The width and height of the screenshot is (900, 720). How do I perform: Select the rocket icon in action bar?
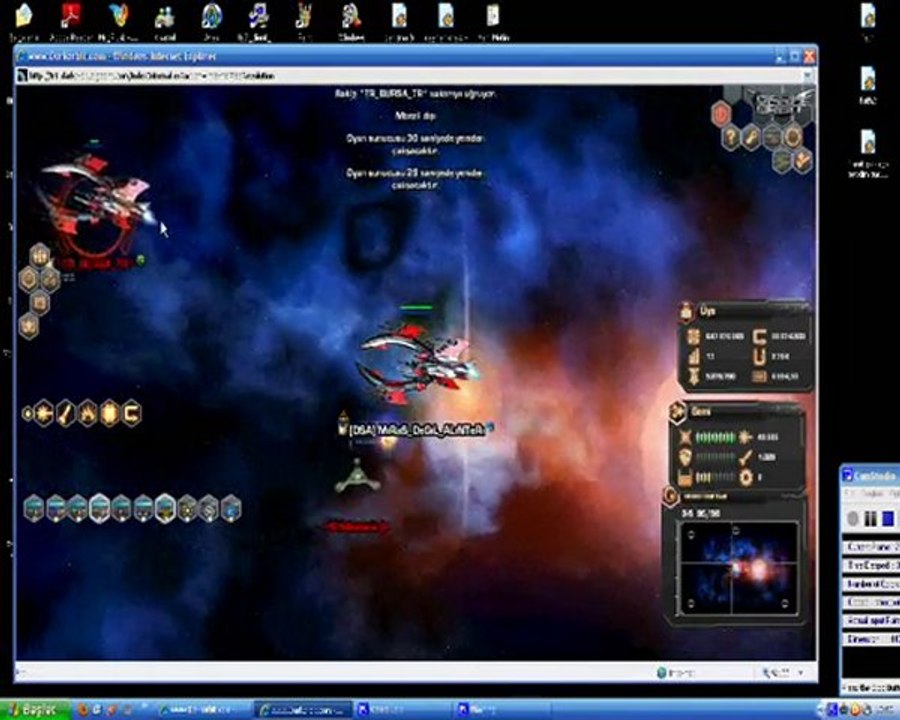pos(66,413)
